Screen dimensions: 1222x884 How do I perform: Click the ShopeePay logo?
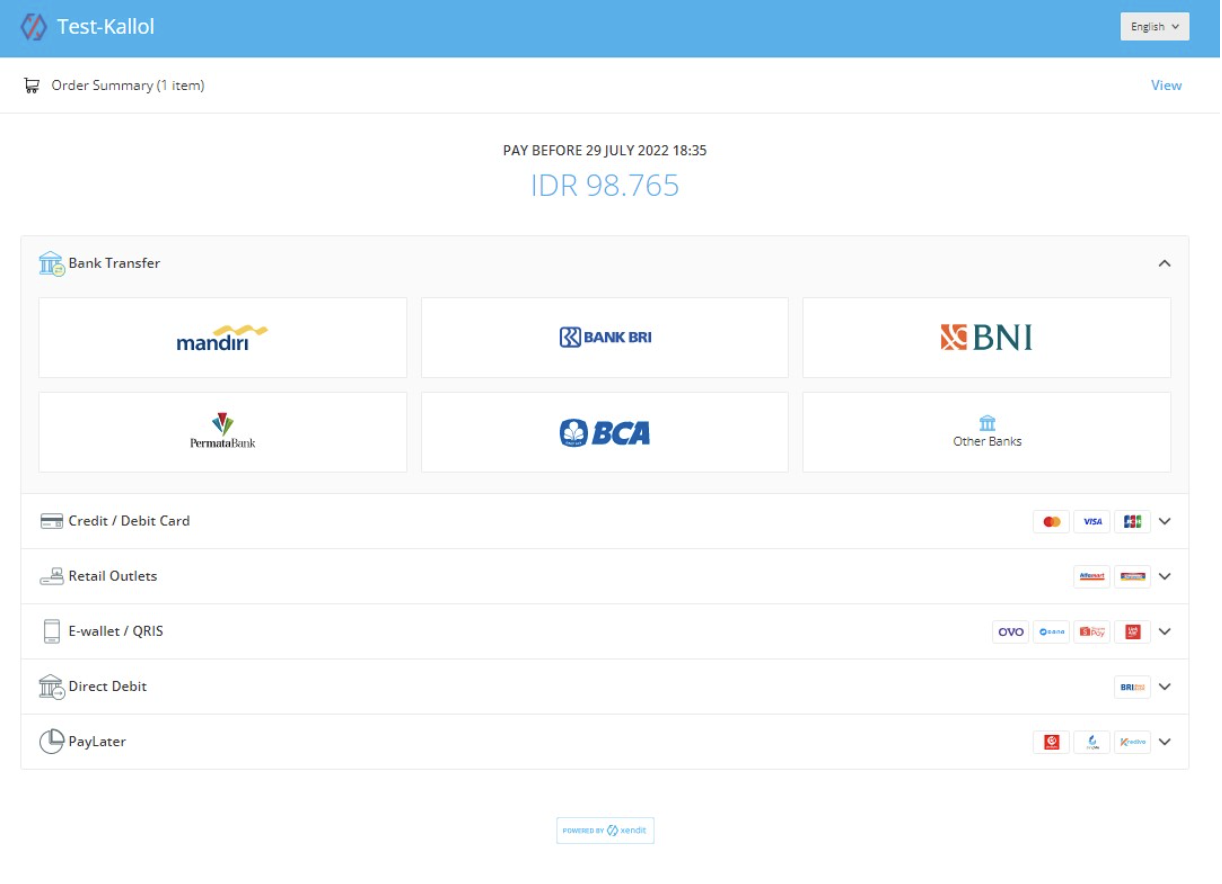[1092, 631]
